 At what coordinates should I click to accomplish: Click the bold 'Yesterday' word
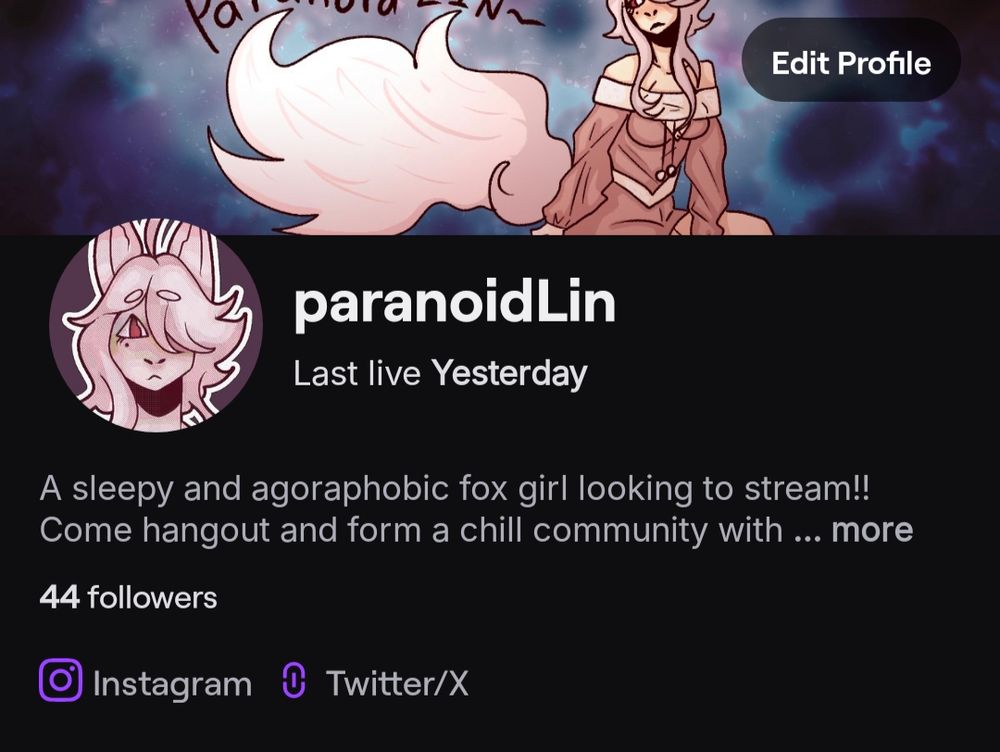(x=510, y=374)
